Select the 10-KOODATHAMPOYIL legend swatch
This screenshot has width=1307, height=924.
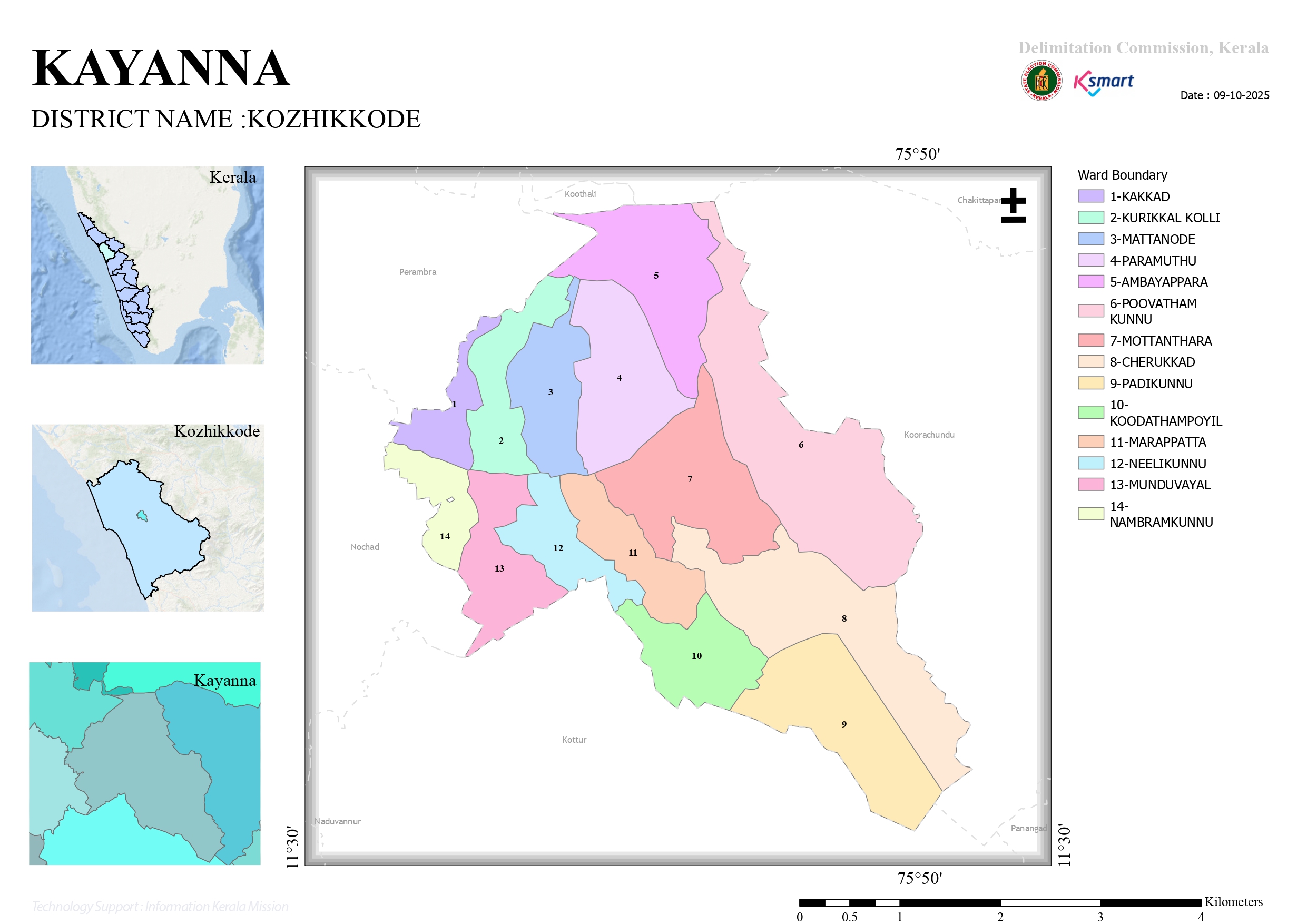coord(1090,413)
